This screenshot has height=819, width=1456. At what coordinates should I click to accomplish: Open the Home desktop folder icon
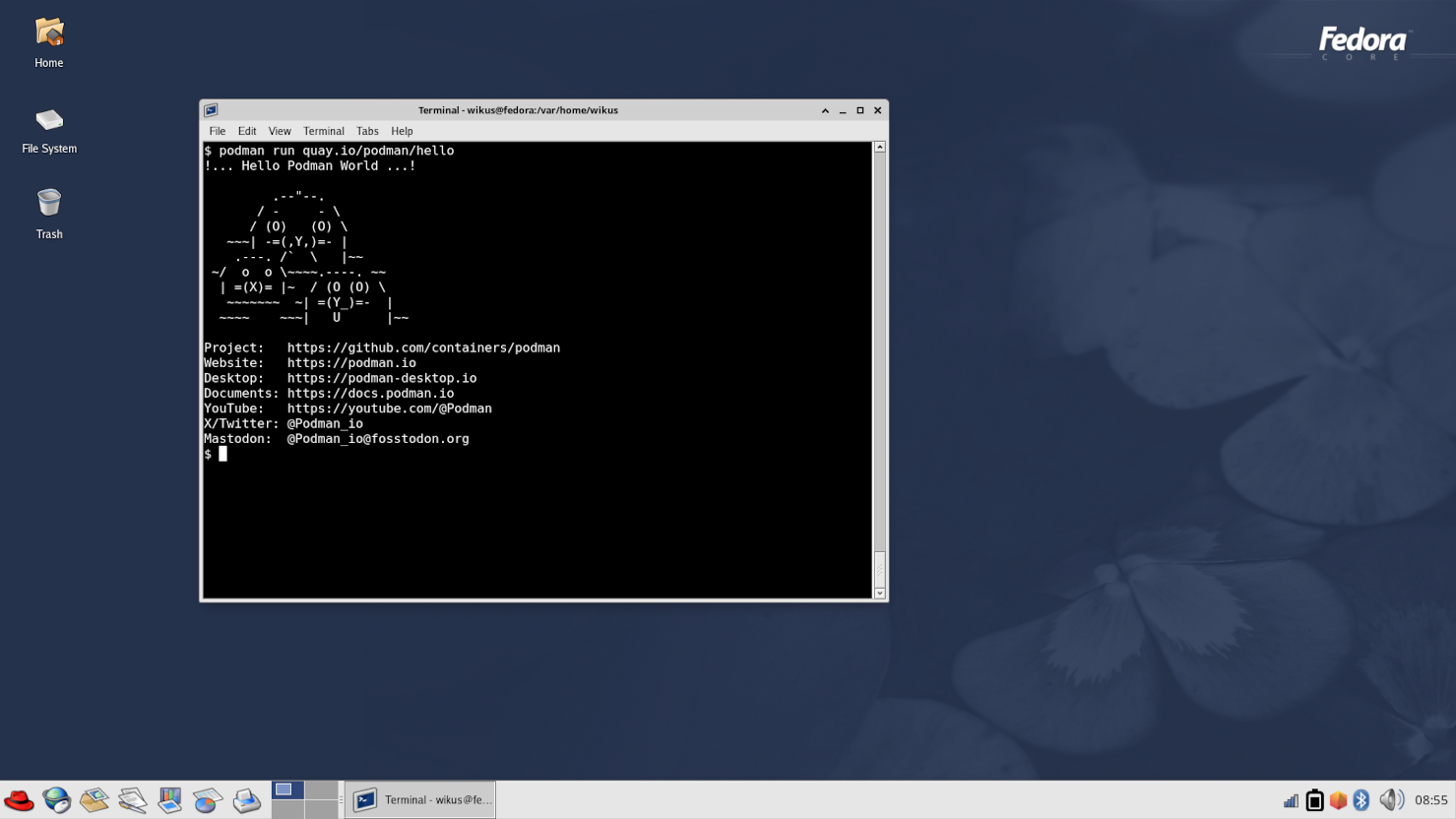49,42
